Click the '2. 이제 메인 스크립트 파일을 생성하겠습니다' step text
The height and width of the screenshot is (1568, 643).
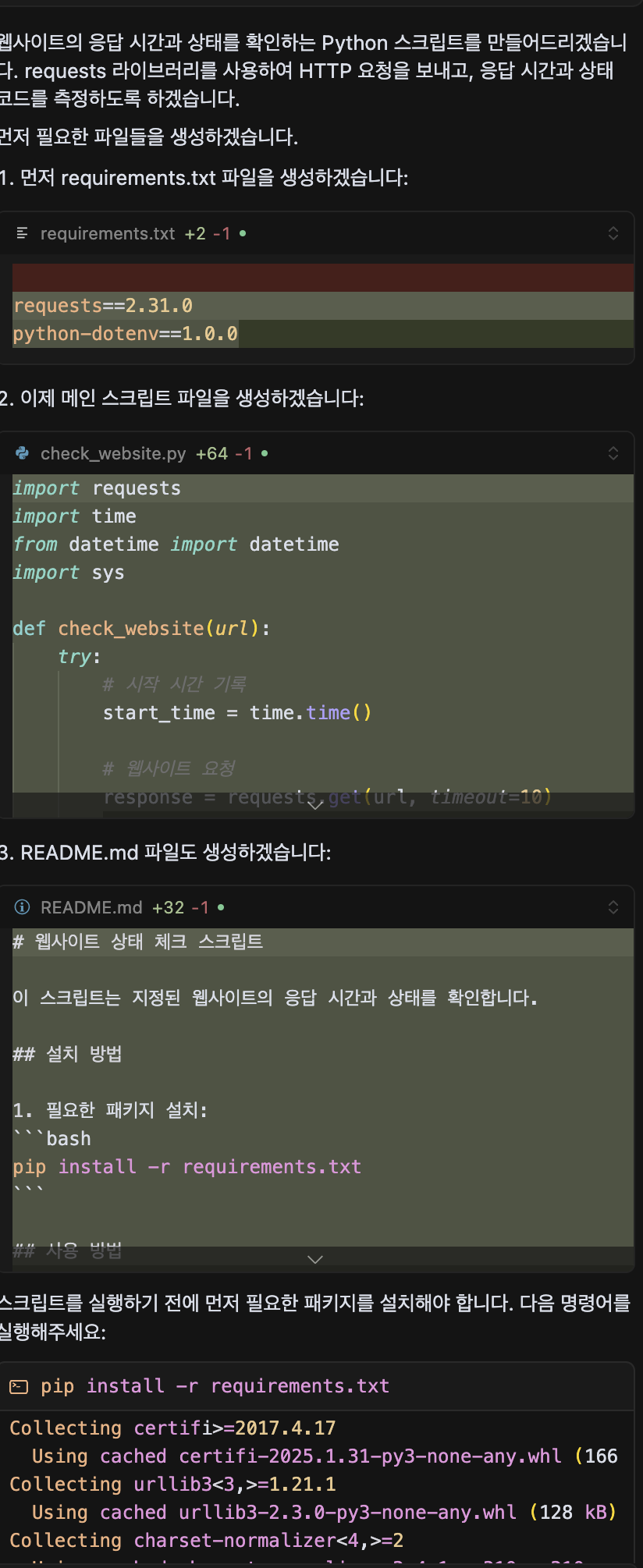(182, 399)
